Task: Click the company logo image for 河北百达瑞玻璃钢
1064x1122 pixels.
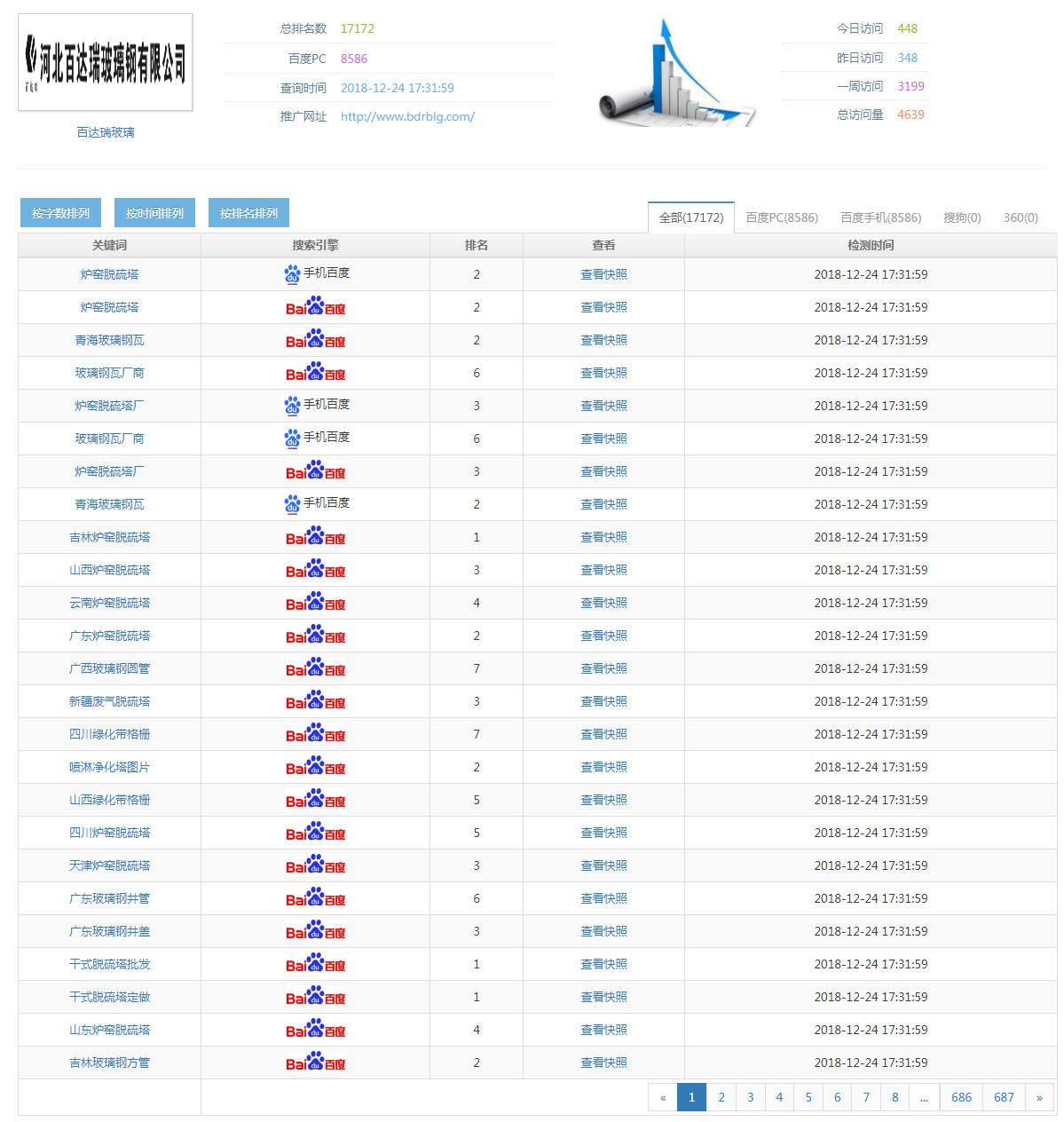Action: pos(105,62)
